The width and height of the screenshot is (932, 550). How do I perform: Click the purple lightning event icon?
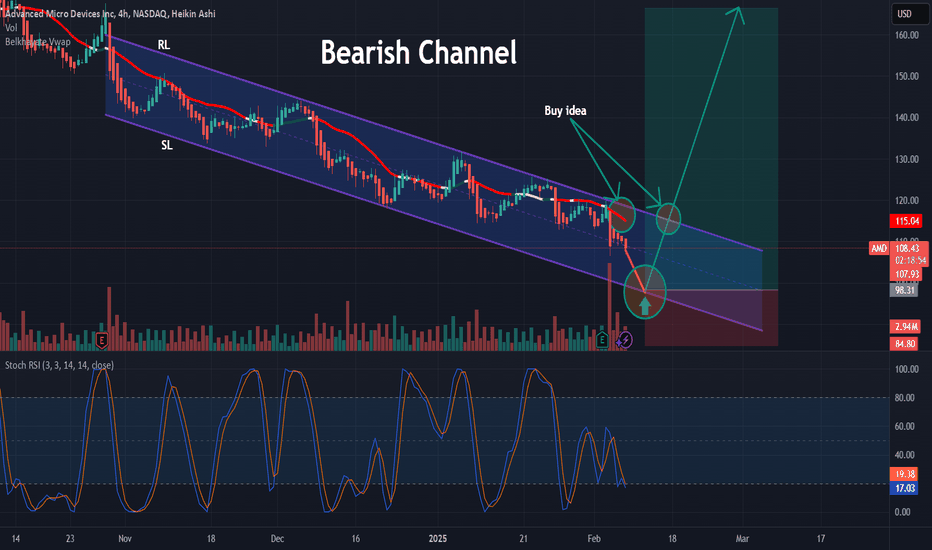click(625, 340)
